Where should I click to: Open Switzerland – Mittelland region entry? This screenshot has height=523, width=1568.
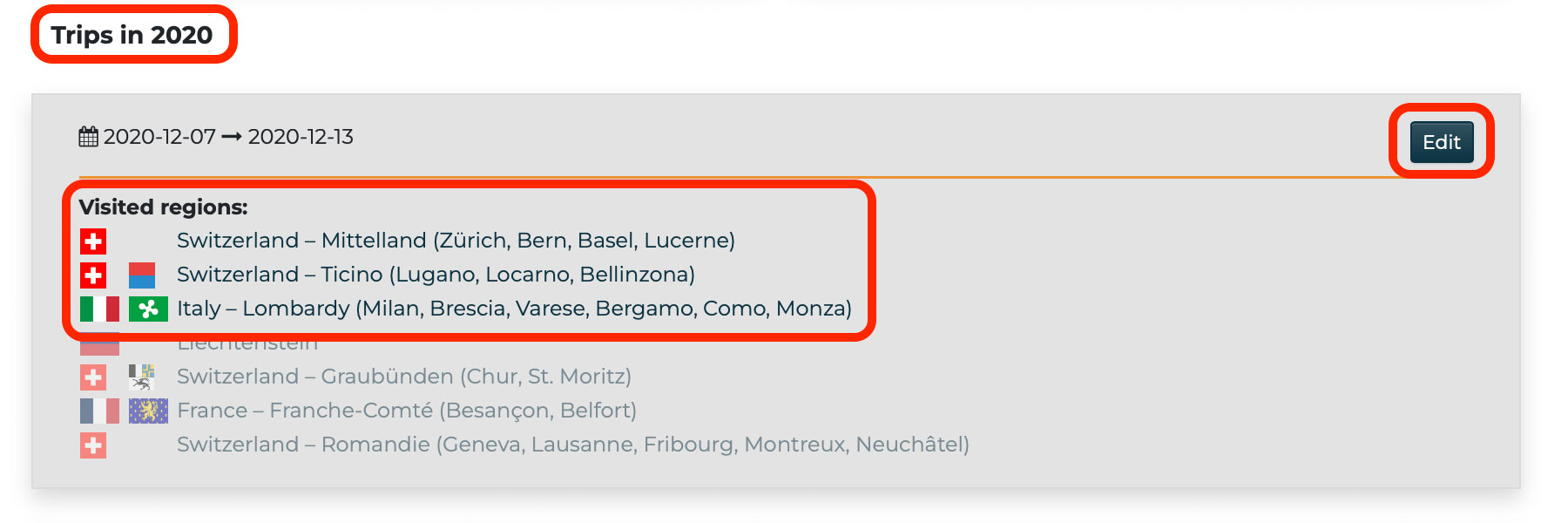coord(456,241)
